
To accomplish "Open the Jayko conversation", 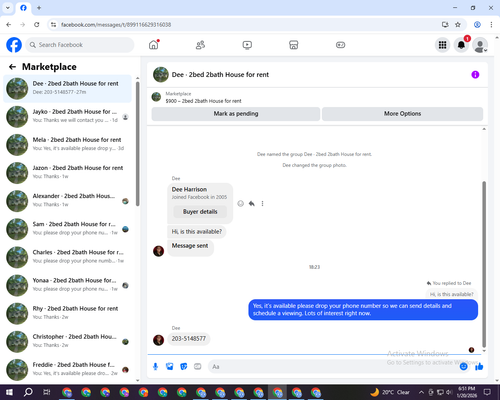I will coord(67,116).
